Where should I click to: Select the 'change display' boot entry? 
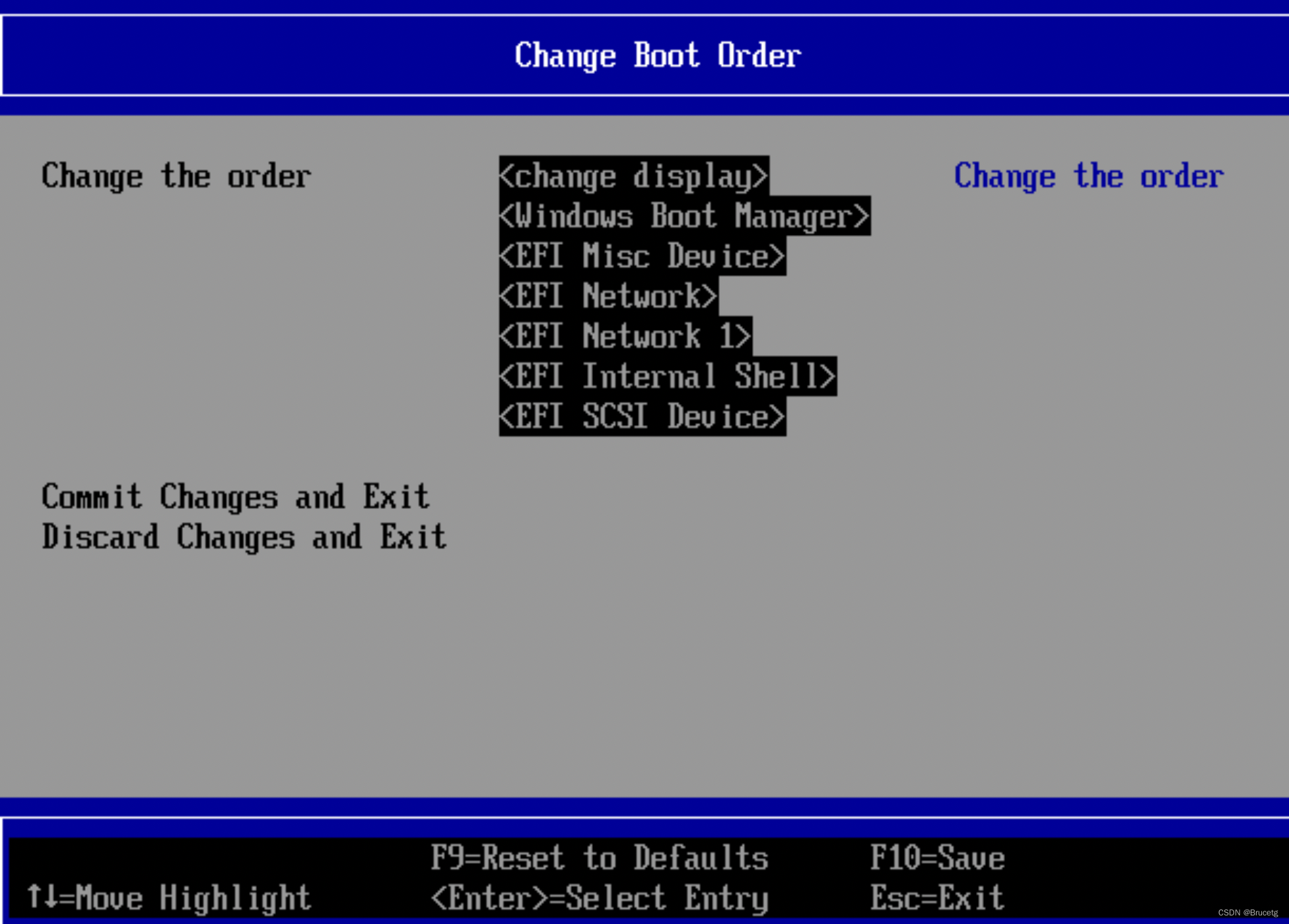click(634, 176)
